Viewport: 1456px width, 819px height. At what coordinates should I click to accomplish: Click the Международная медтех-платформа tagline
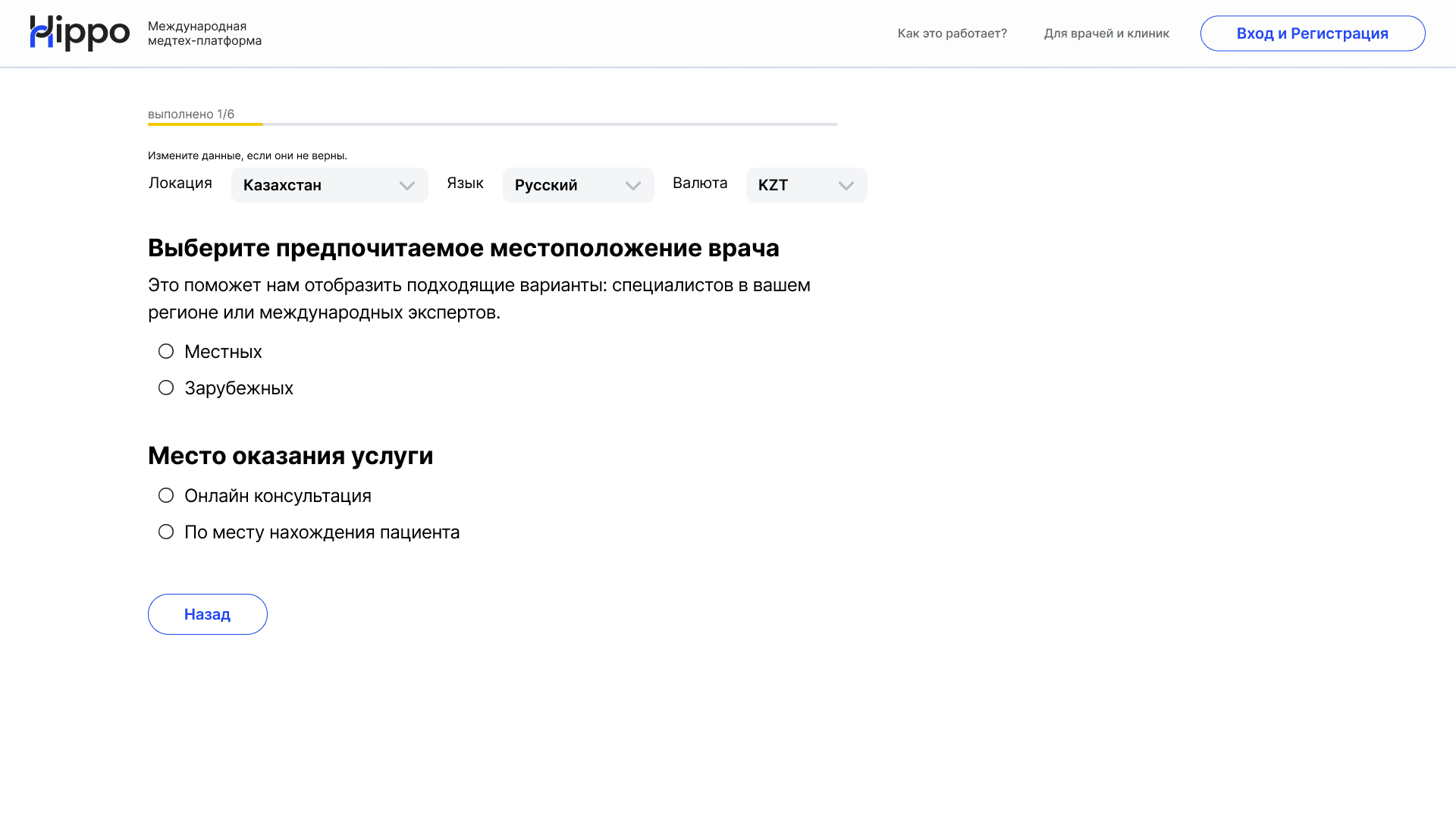pyautogui.click(x=204, y=33)
